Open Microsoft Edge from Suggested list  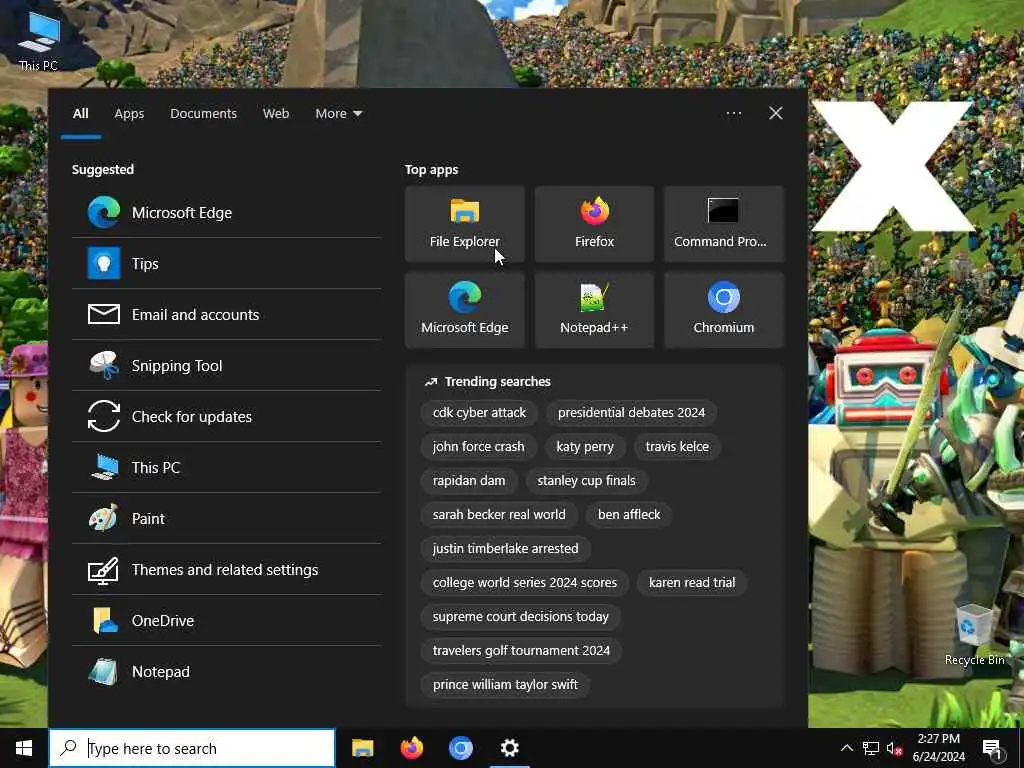click(227, 212)
